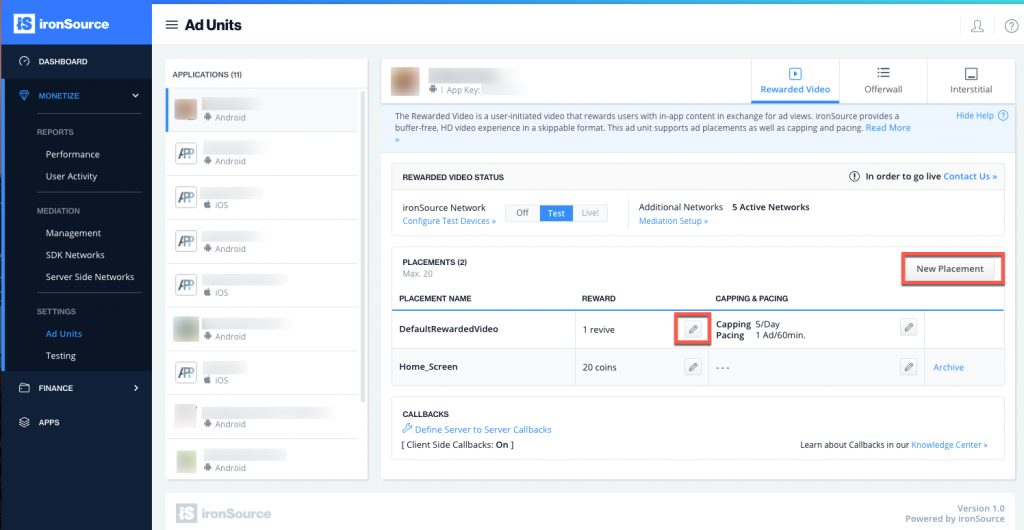Edit the Home_Screen reward with the pencil icon
The height and width of the screenshot is (530, 1024).
[x=693, y=367]
